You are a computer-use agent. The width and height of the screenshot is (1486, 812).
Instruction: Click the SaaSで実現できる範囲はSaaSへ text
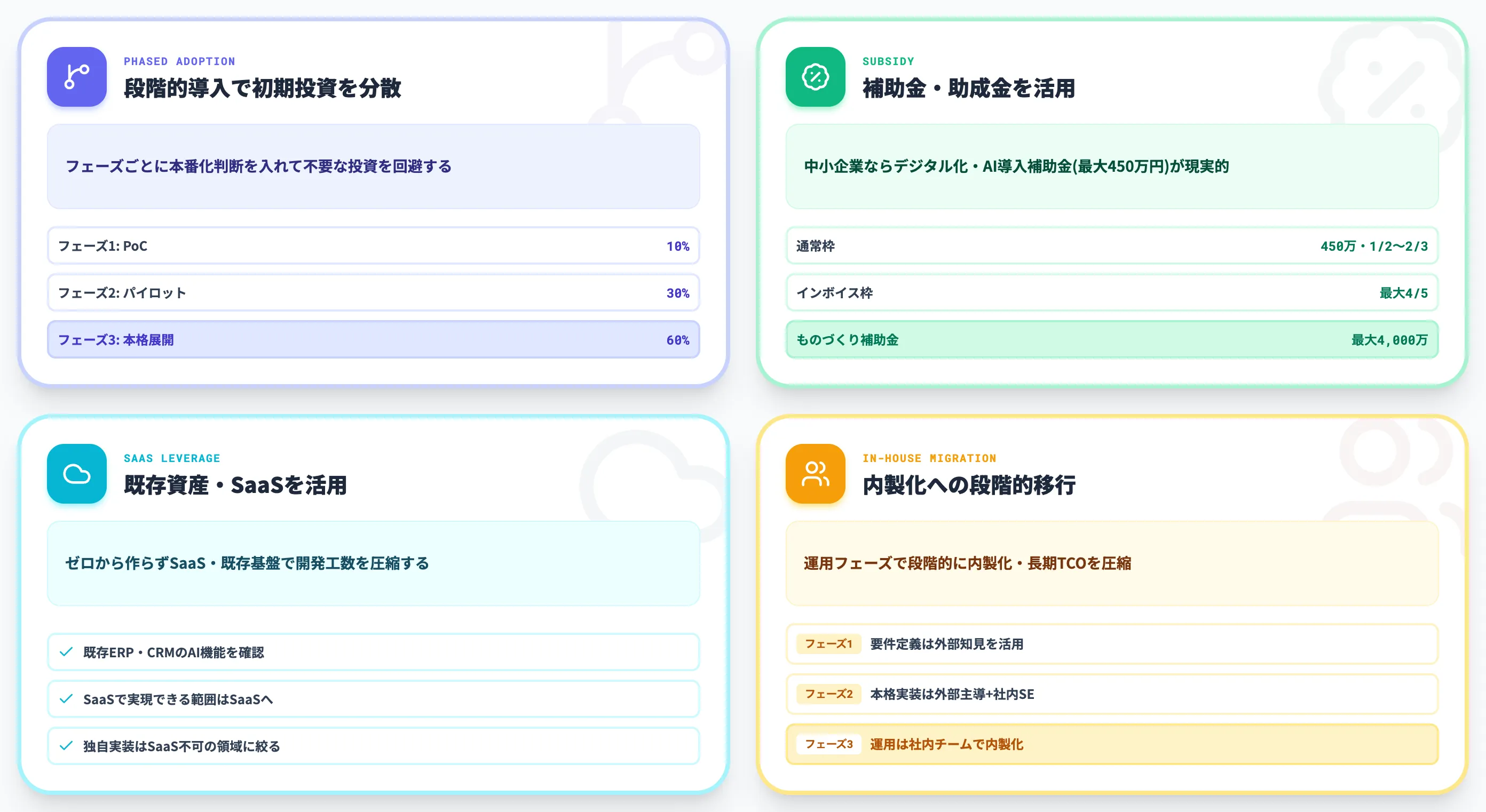pos(178,699)
